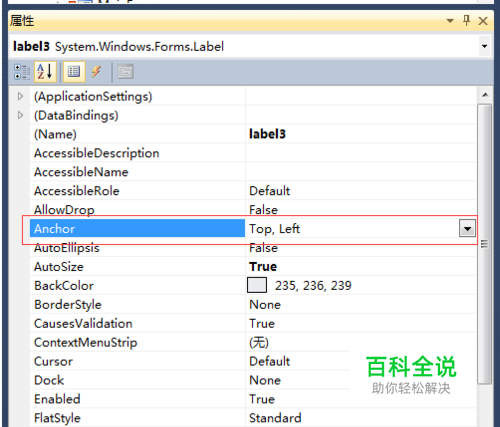Select the AutoSize property
Screen dimensions: 500x427
(59, 267)
